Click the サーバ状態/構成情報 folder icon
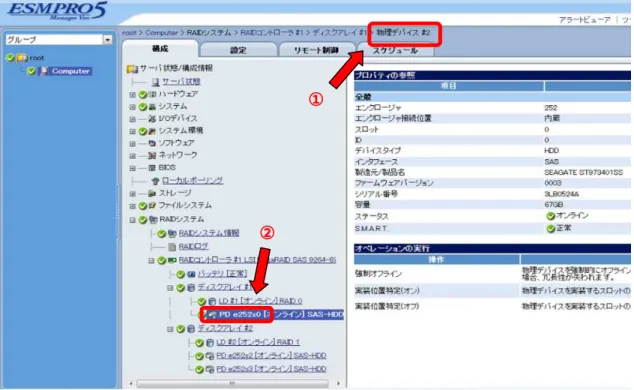The width and height of the screenshot is (634, 390). click(132, 69)
